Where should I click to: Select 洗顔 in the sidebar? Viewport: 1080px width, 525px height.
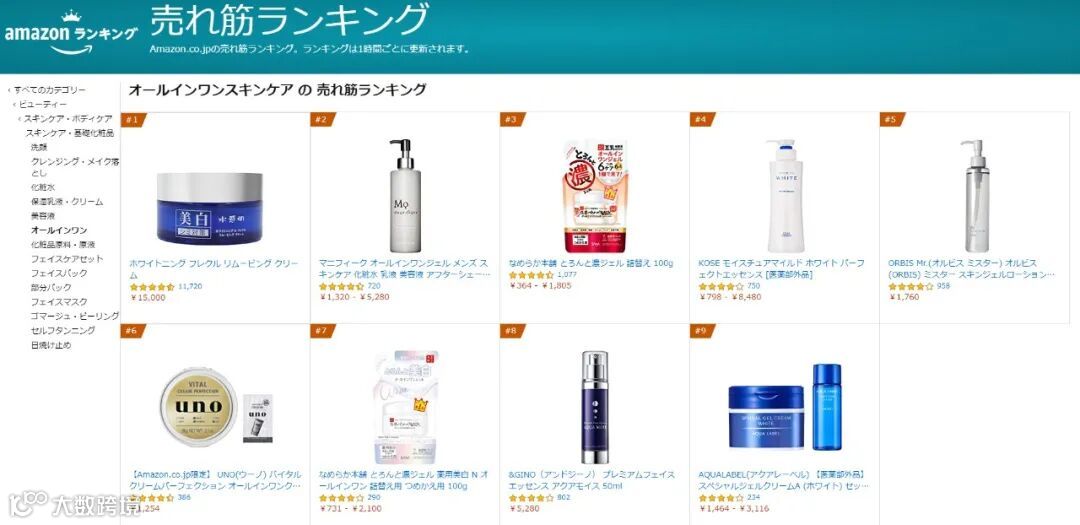click(39, 147)
